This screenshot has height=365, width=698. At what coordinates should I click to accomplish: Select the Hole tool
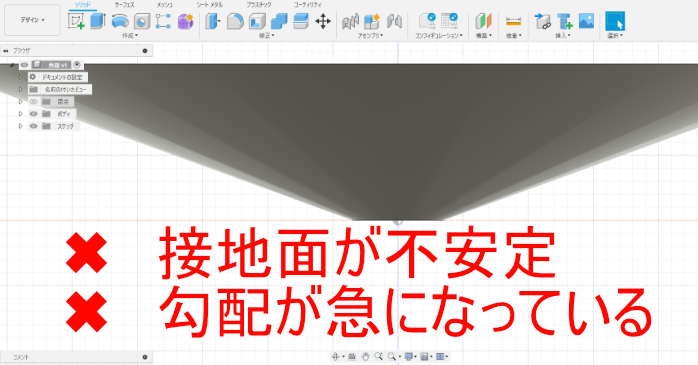click(x=142, y=21)
